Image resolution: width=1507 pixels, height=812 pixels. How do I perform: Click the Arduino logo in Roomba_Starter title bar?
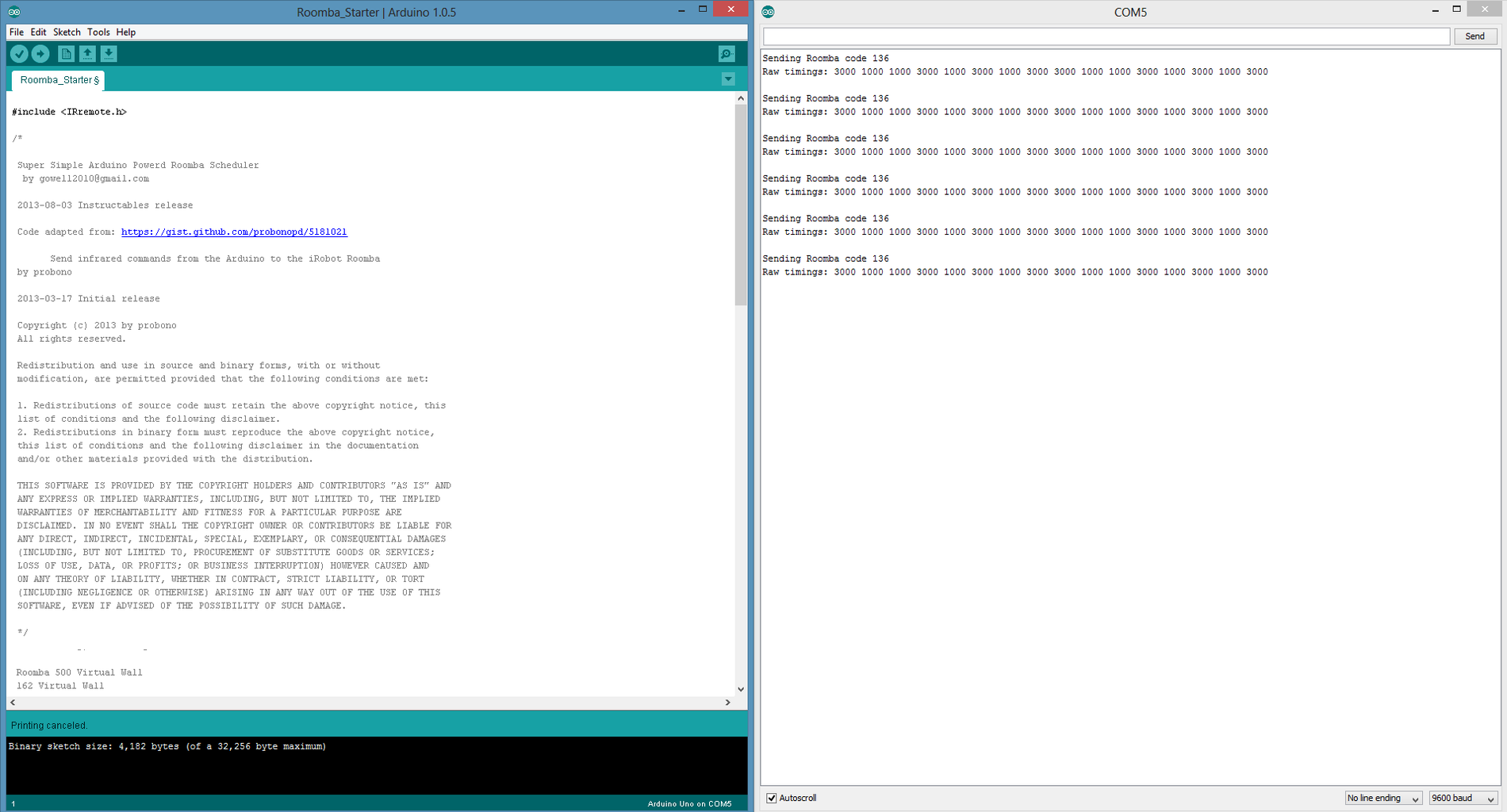coord(14,12)
